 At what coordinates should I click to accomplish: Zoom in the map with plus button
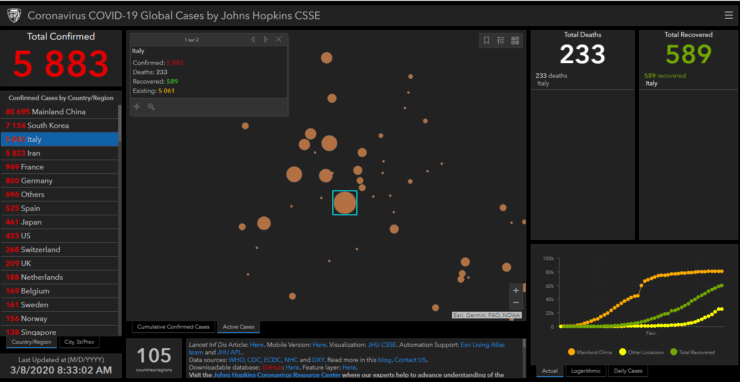[x=516, y=290]
